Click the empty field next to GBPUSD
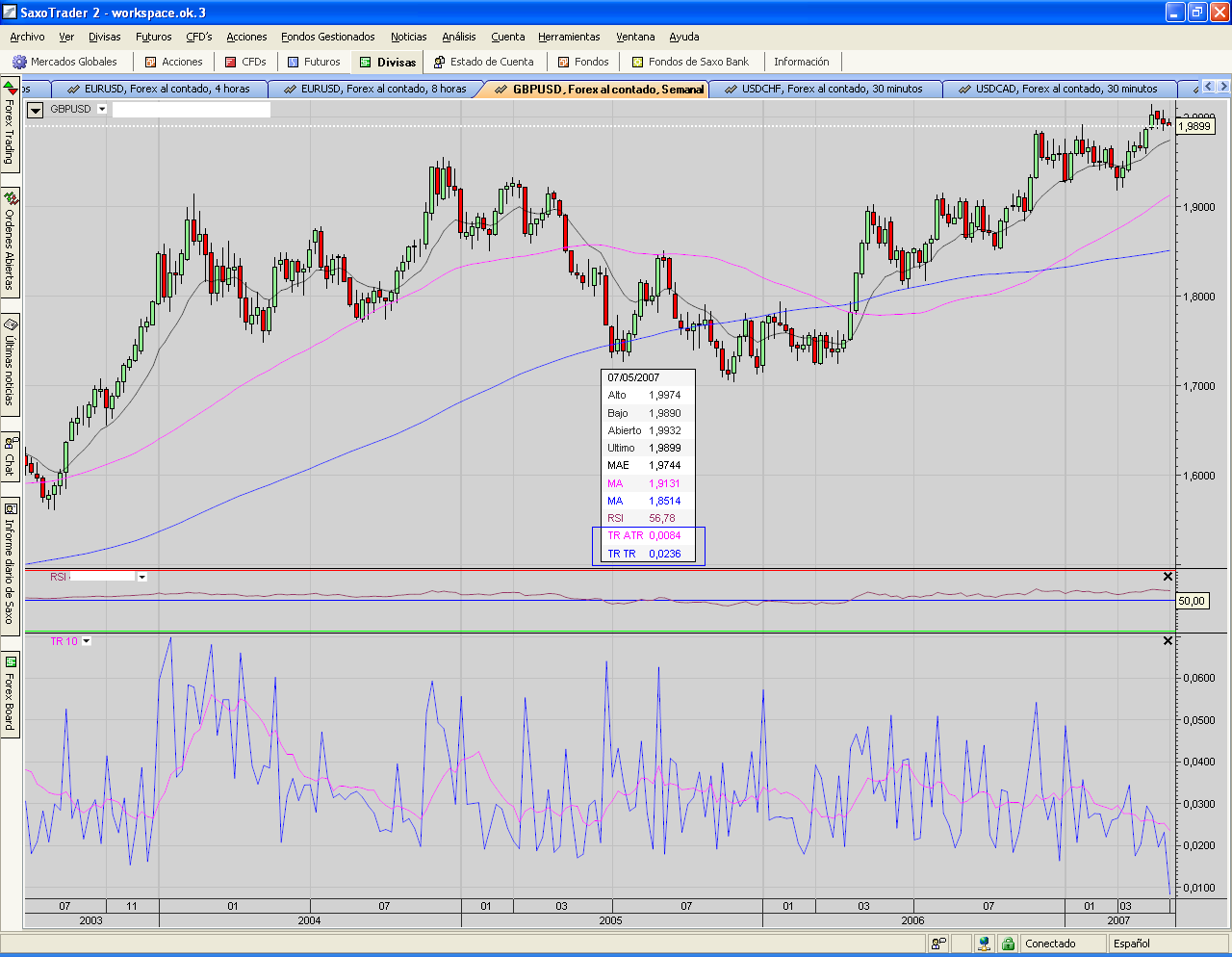The image size is (1232, 957). pyautogui.click(x=191, y=110)
